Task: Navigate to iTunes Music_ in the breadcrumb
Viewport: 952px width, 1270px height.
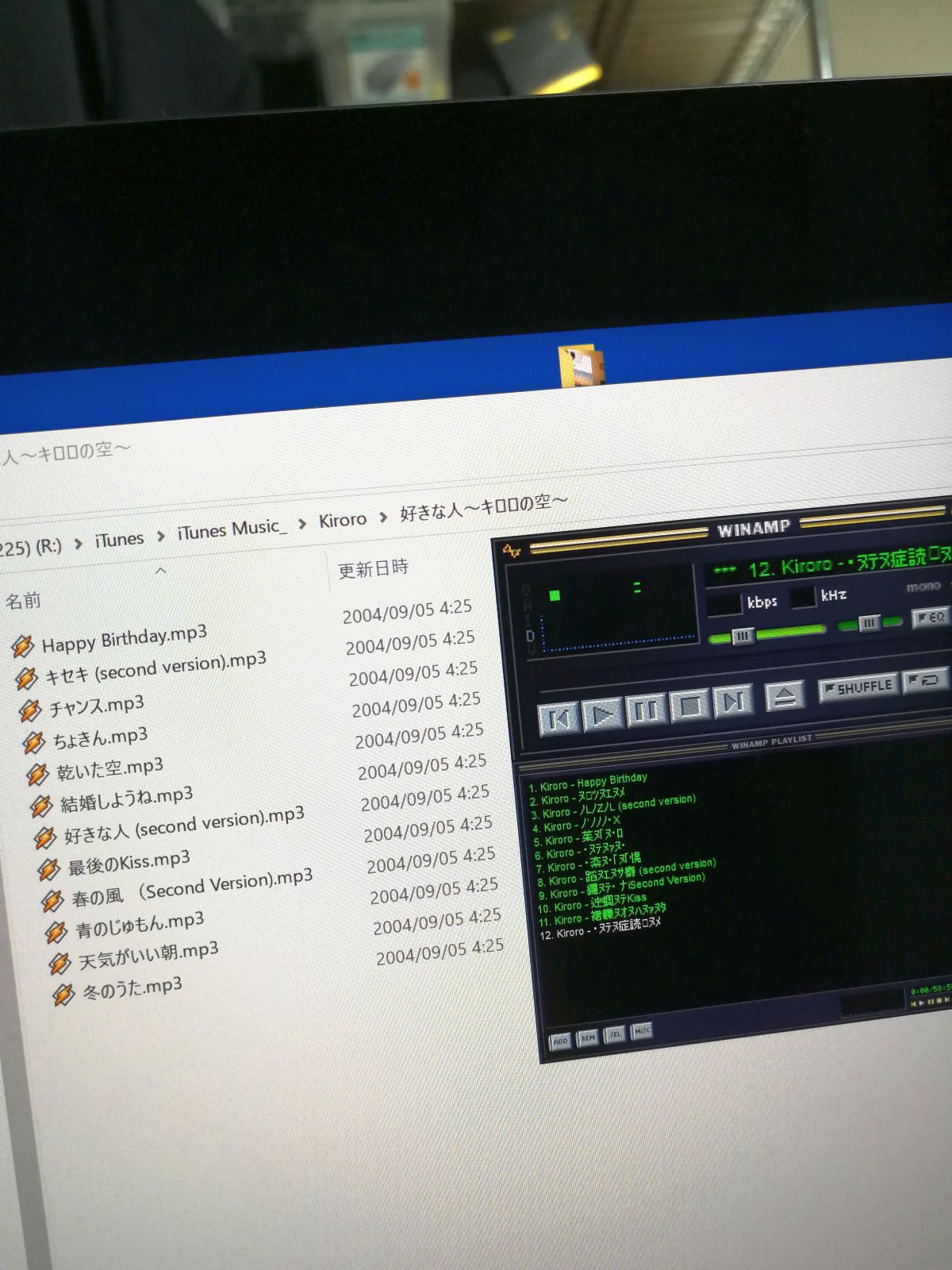Action: click(231, 529)
